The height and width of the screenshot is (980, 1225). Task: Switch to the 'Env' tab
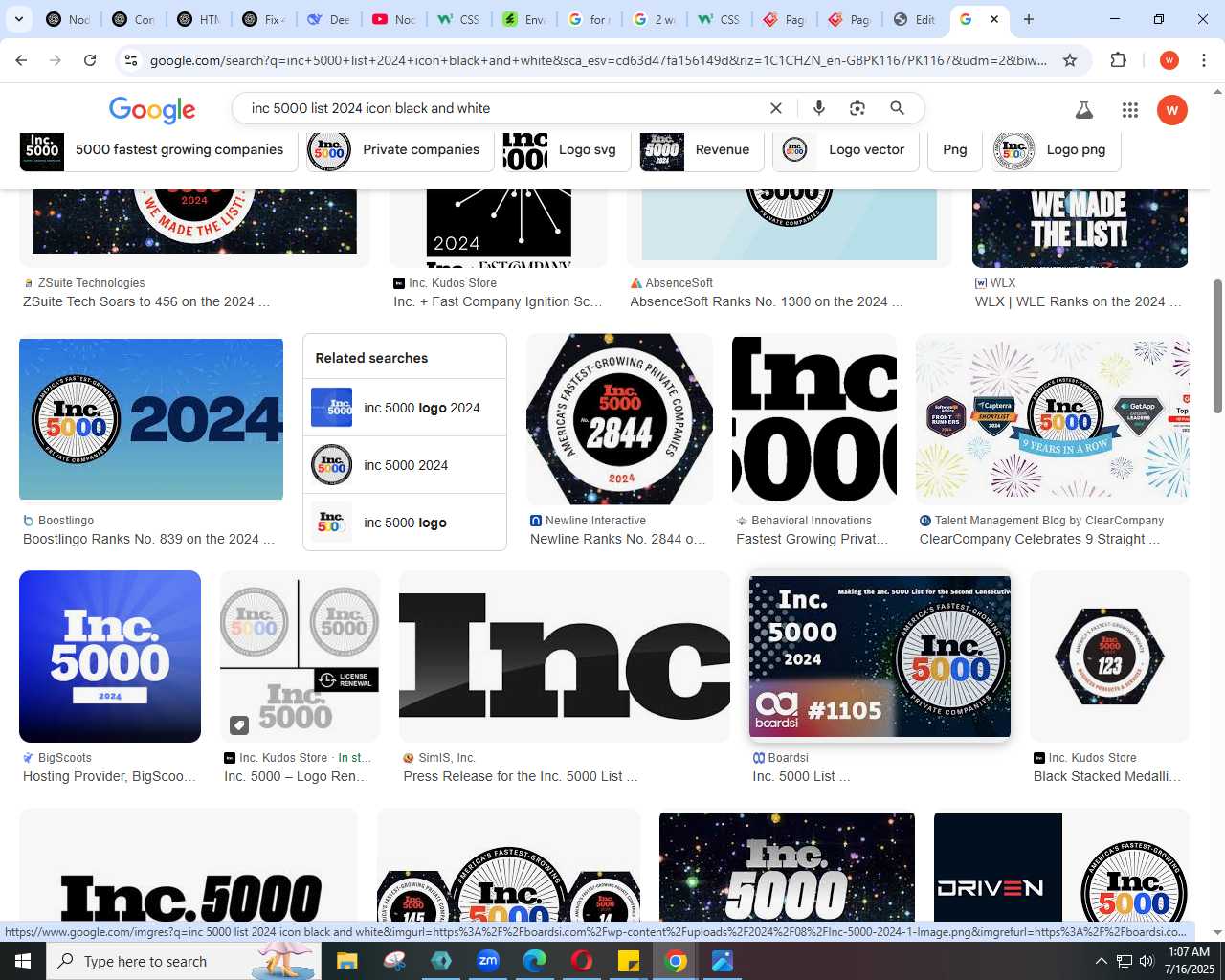pos(523,19)
